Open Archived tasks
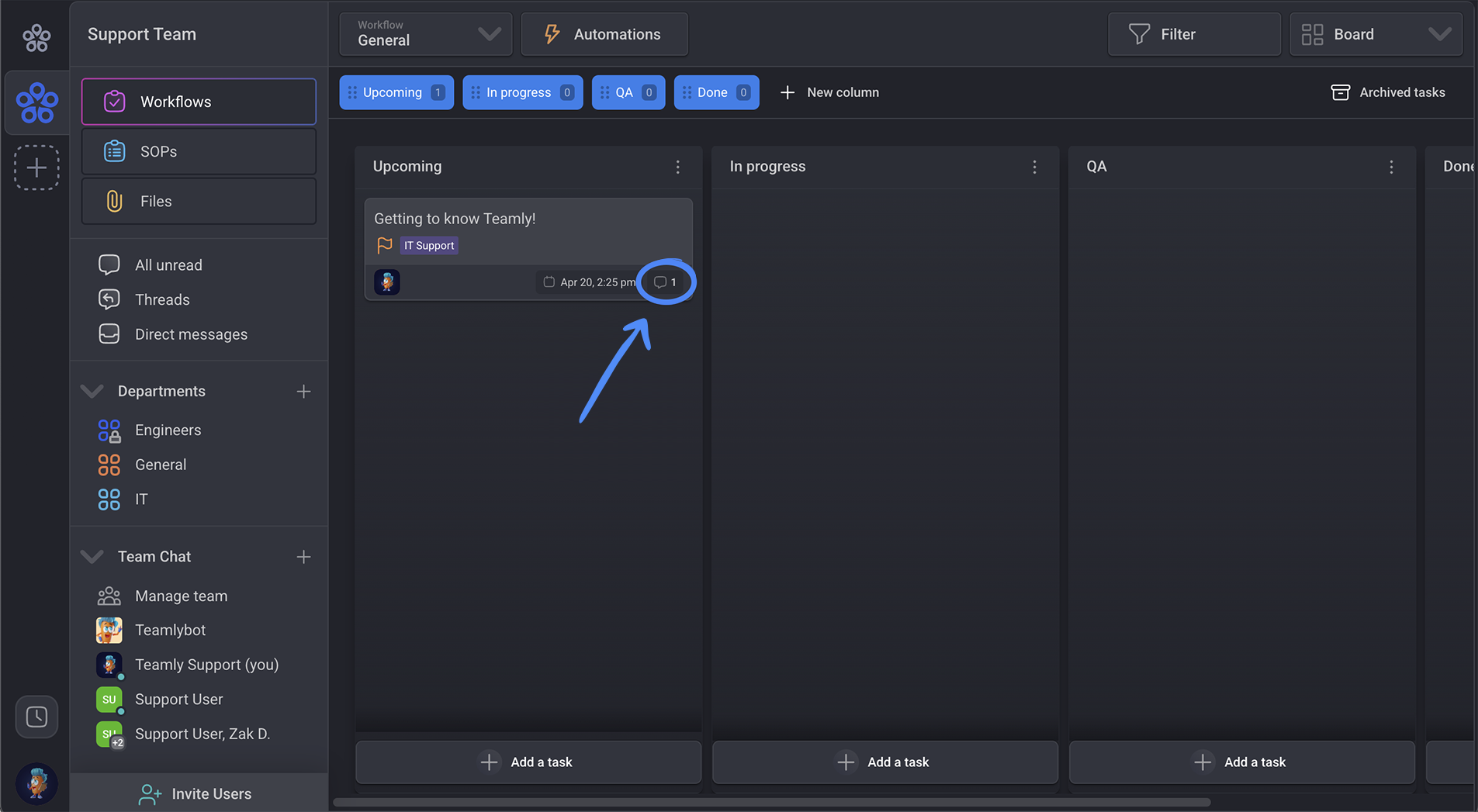The image size is (1478, 812). 1388,92
